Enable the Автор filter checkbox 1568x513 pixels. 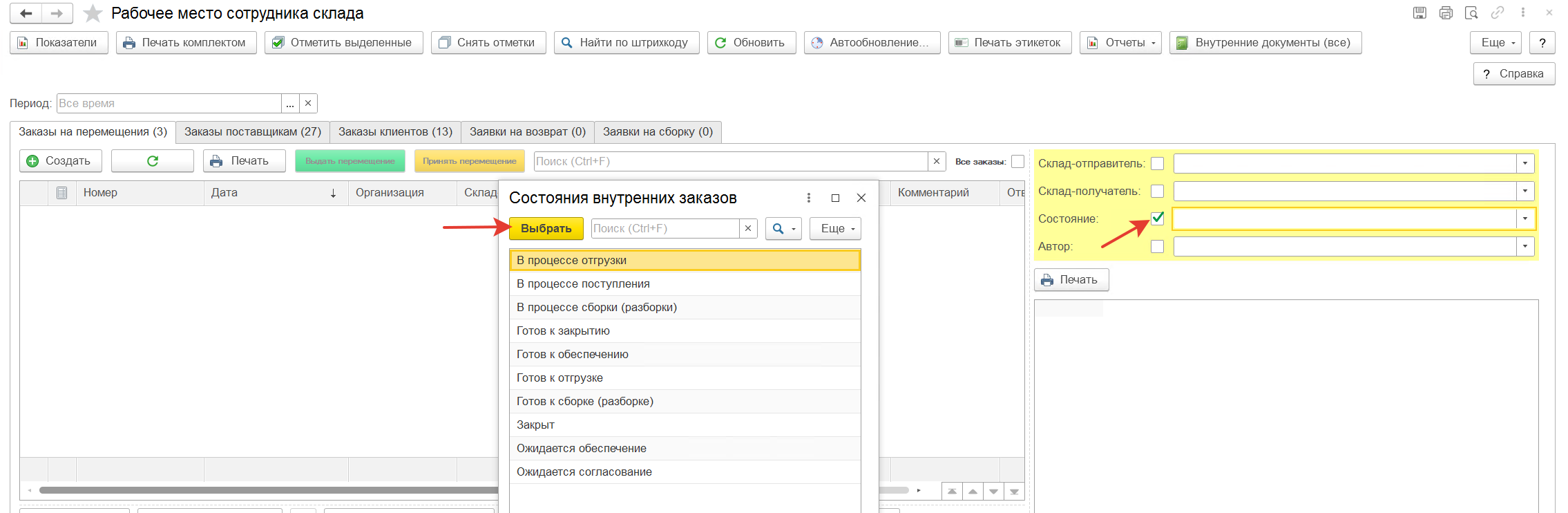(x=1158, y=246)
